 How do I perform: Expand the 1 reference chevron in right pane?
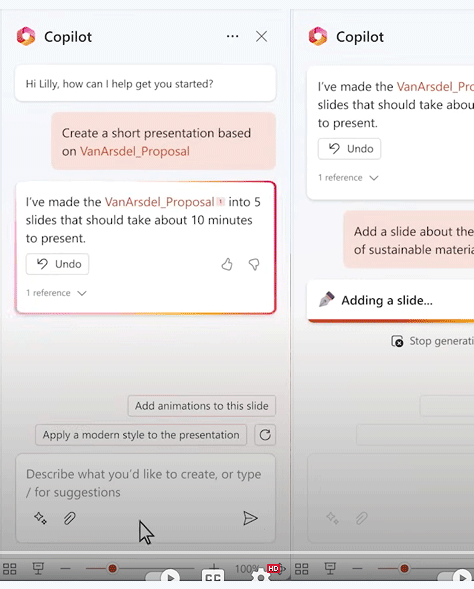[x=374, y=178]
